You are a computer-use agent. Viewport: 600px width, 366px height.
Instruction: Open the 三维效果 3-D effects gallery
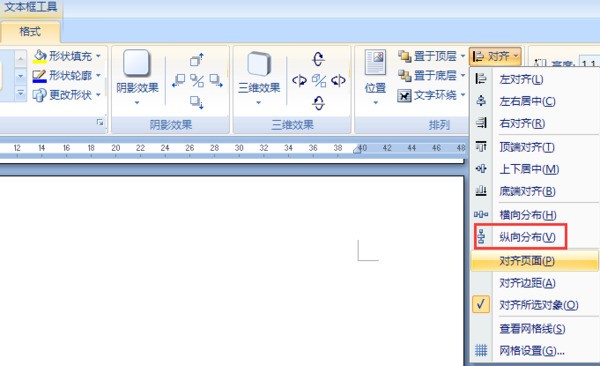[x=259, y=78]
